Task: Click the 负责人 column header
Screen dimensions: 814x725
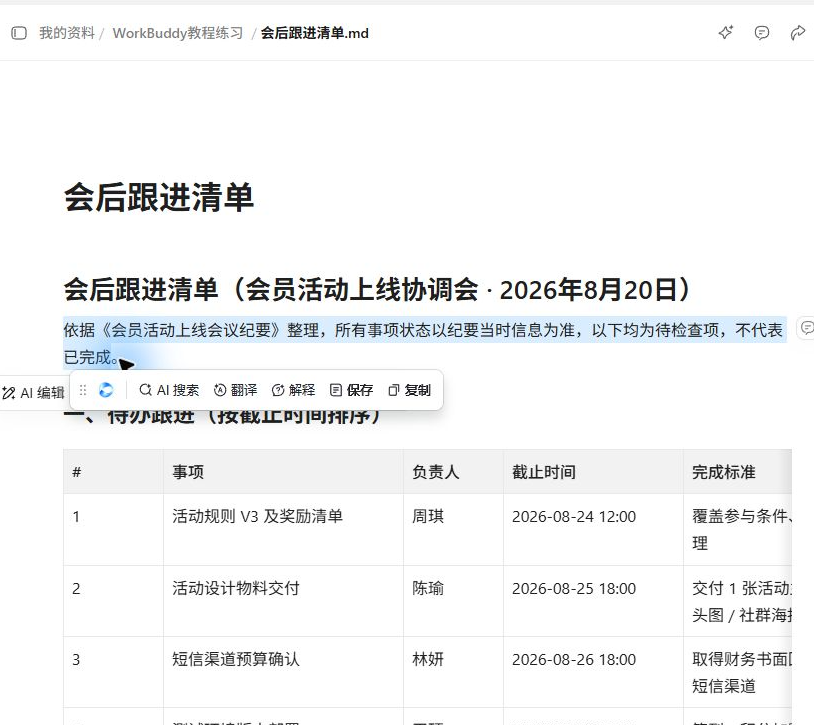Action: point(453,472)
